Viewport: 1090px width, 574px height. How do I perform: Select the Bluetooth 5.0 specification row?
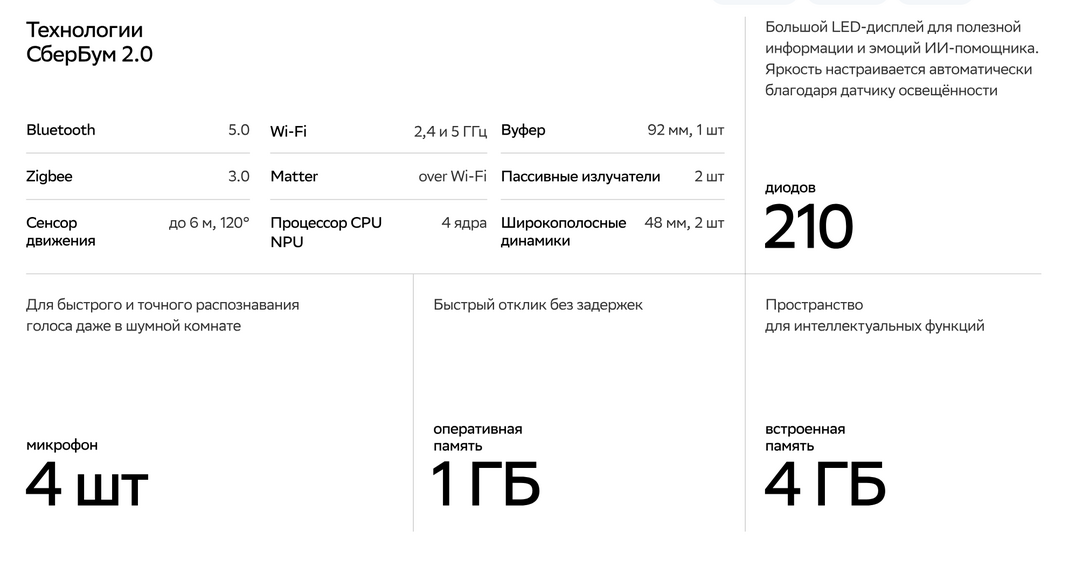pos(138,130)
